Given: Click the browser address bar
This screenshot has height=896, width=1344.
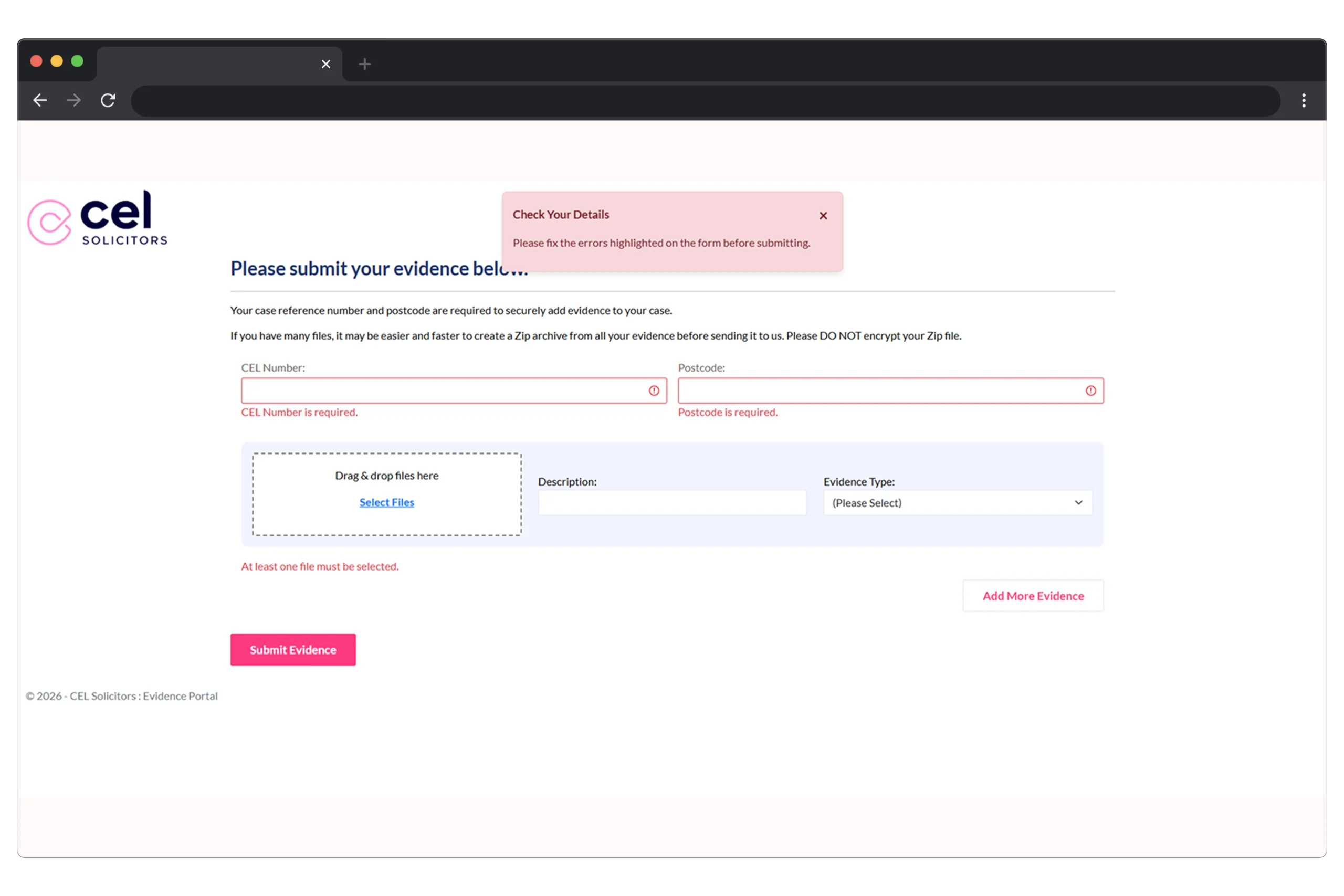Looking at the screenshot, I should coord(705,101).
